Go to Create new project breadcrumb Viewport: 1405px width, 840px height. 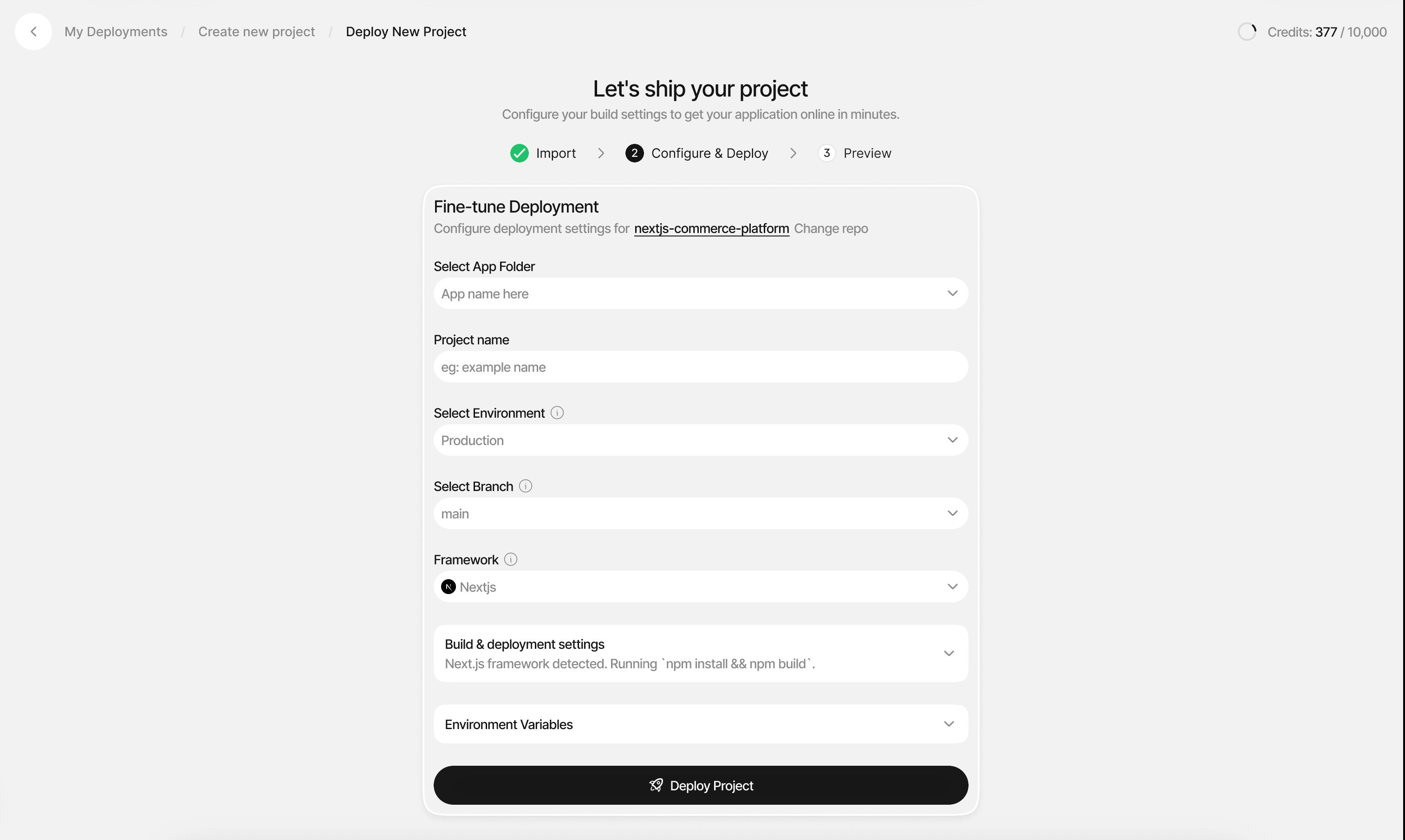click(256, 32)
